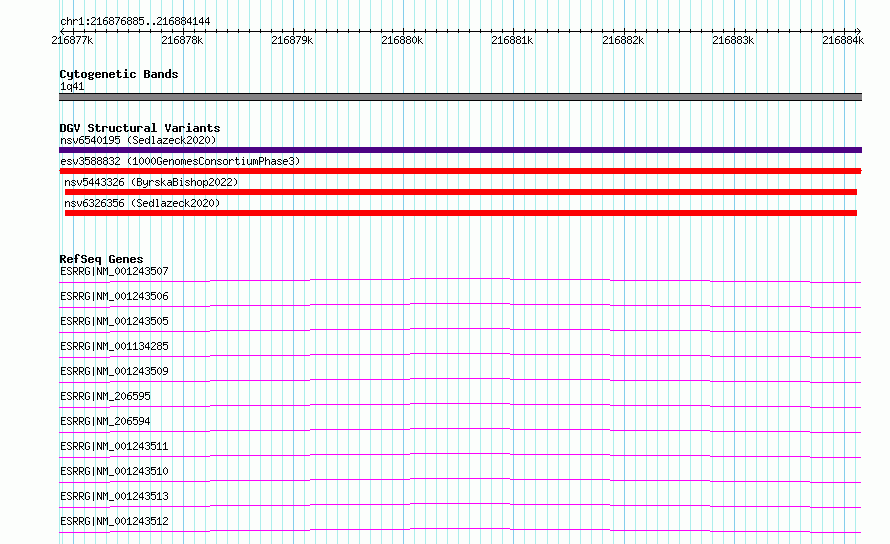Click the 1q41 band label
Screen dimensions: 890x544
[72, 86]
